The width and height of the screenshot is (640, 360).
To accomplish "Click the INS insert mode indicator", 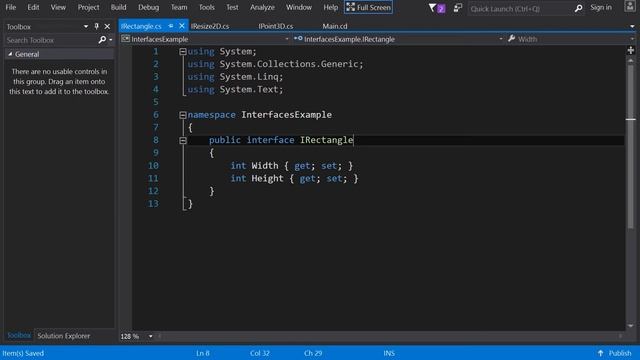I will click(389, 353).
